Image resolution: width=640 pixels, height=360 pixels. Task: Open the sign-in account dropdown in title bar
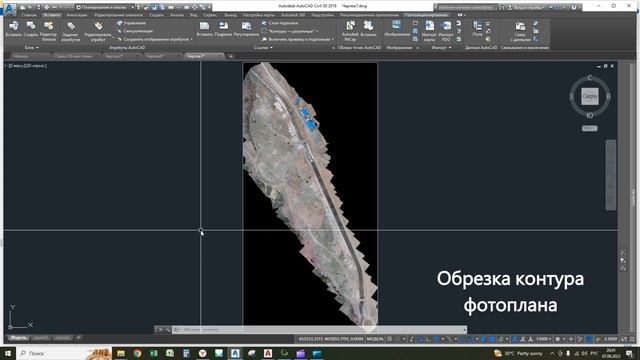[529, 7]
